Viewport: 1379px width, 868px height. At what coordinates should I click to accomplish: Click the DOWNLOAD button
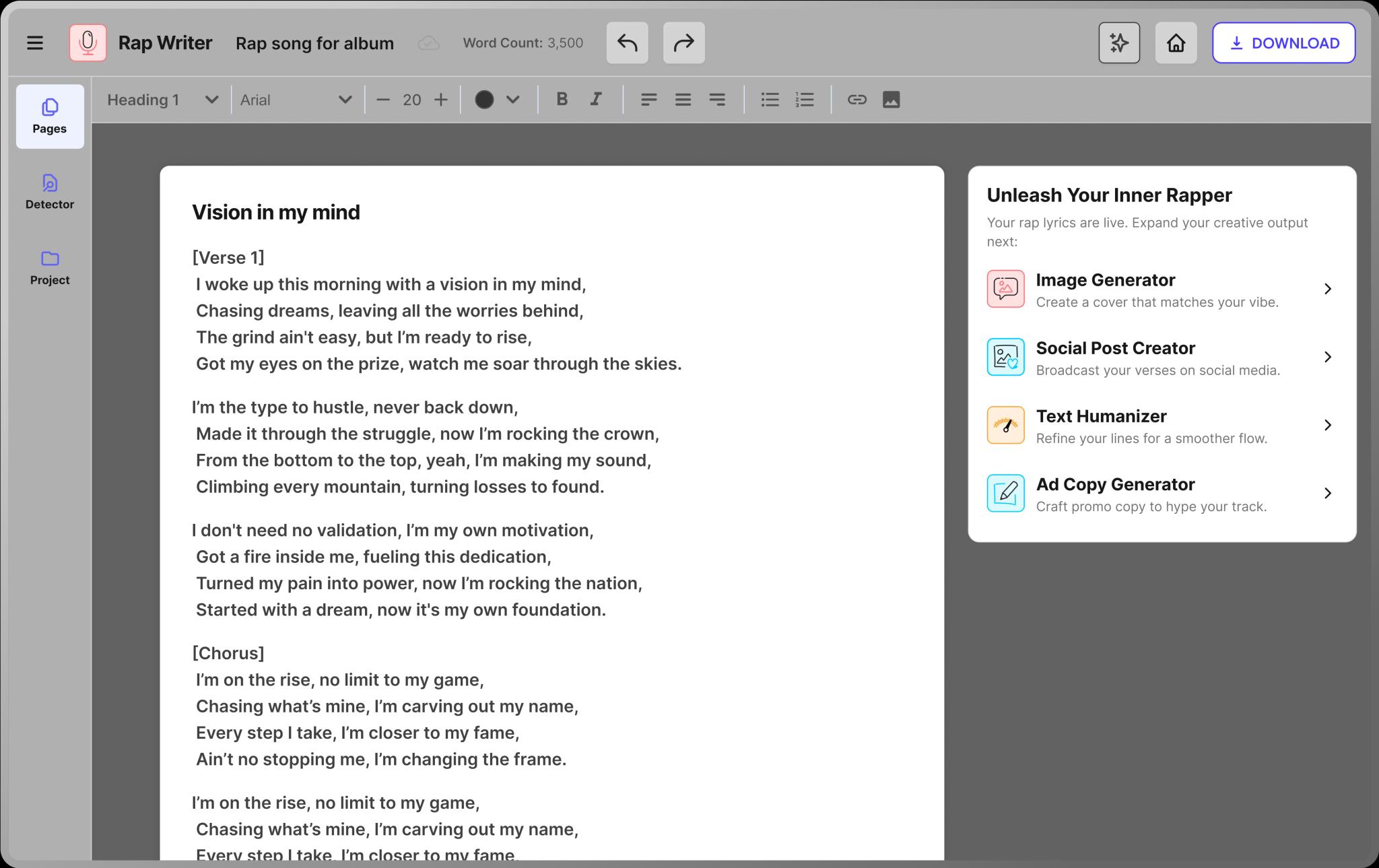(x=1283, y=43)
